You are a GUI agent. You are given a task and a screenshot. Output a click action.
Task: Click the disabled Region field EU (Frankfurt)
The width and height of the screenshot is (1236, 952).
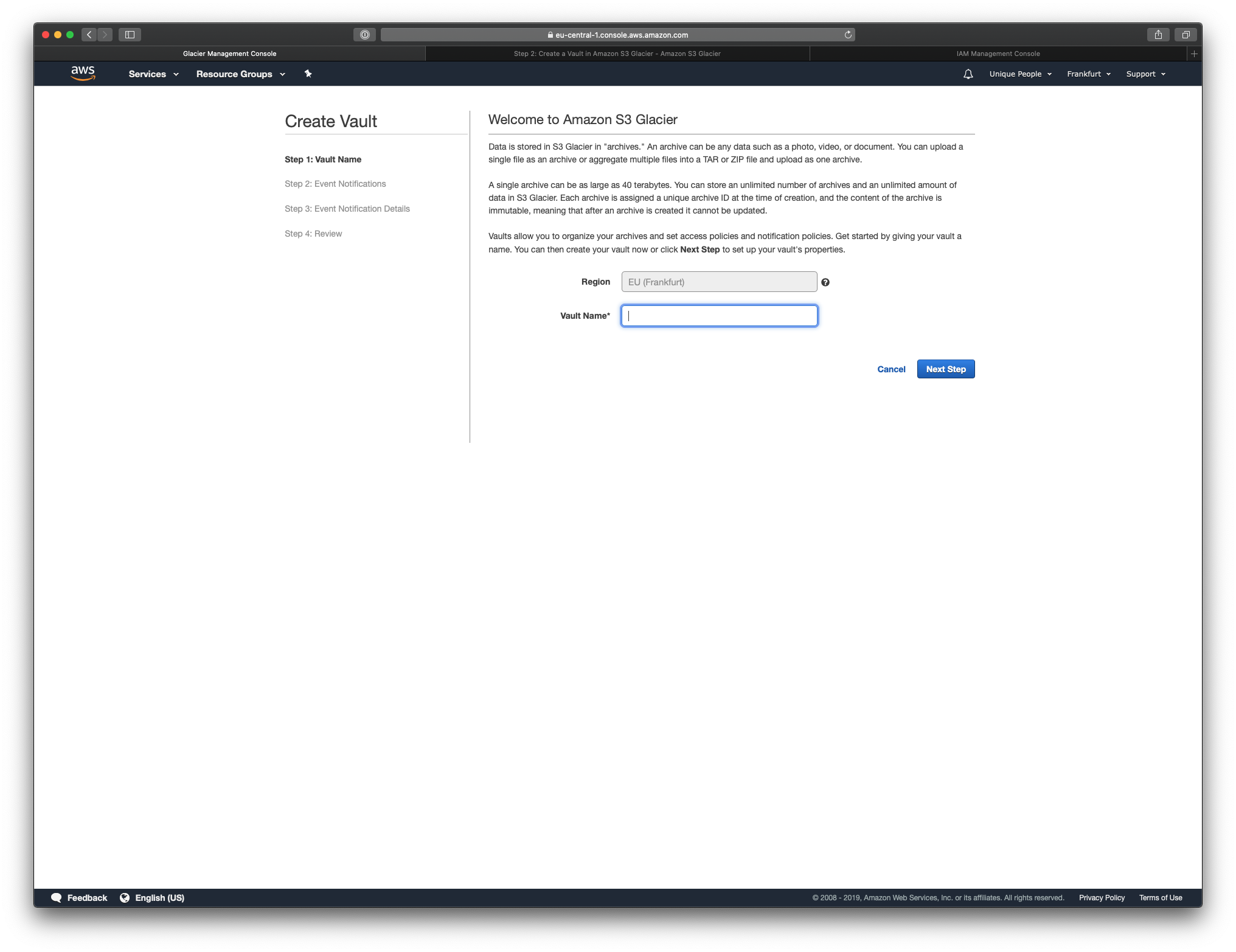[719, 282]
